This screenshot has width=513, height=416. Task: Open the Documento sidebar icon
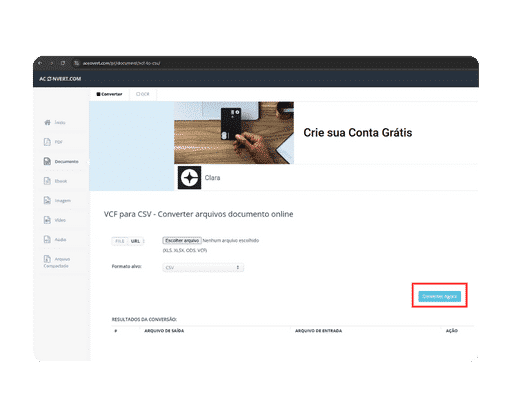tap(47, 161)
